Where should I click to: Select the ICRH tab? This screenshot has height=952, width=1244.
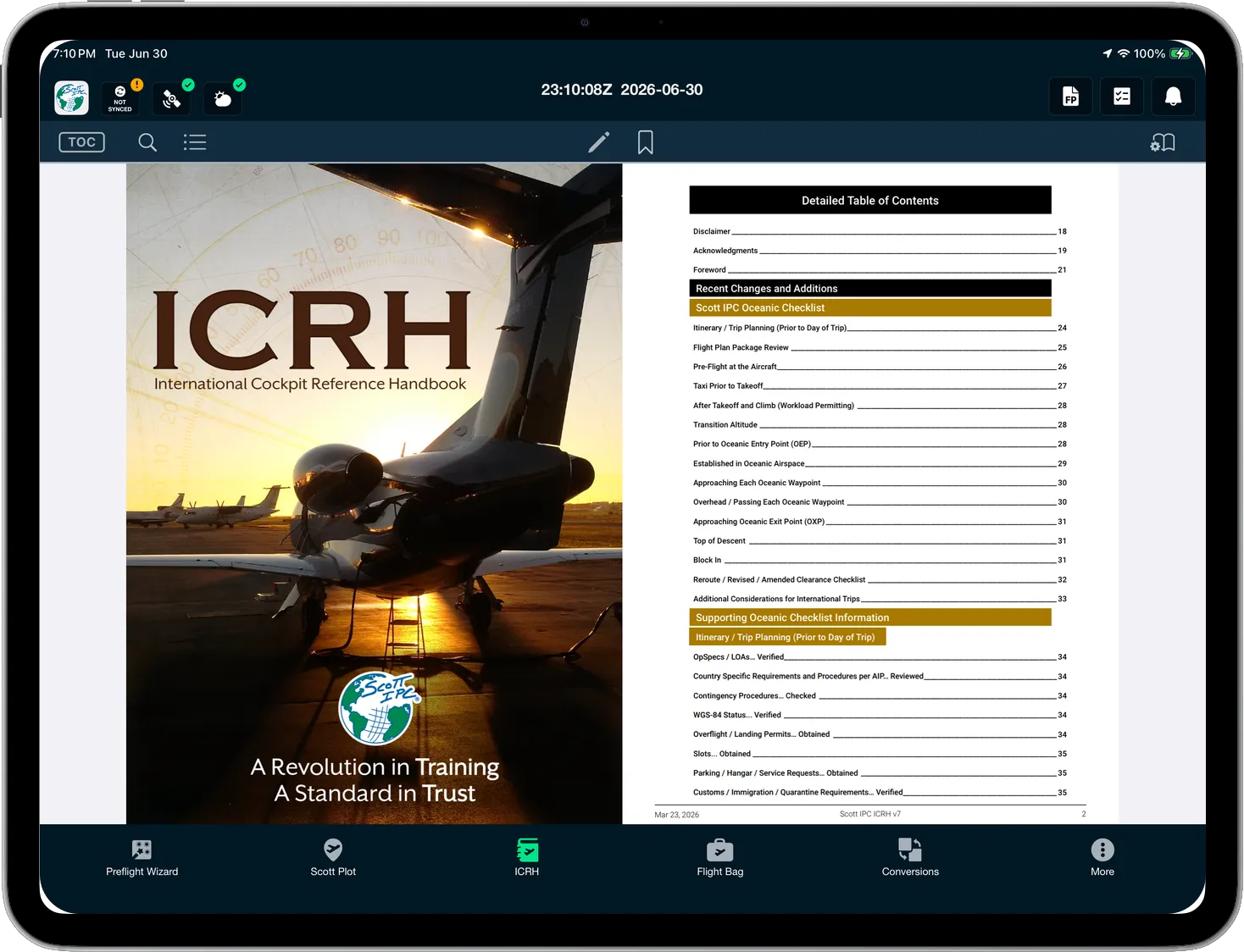(527, 858)
